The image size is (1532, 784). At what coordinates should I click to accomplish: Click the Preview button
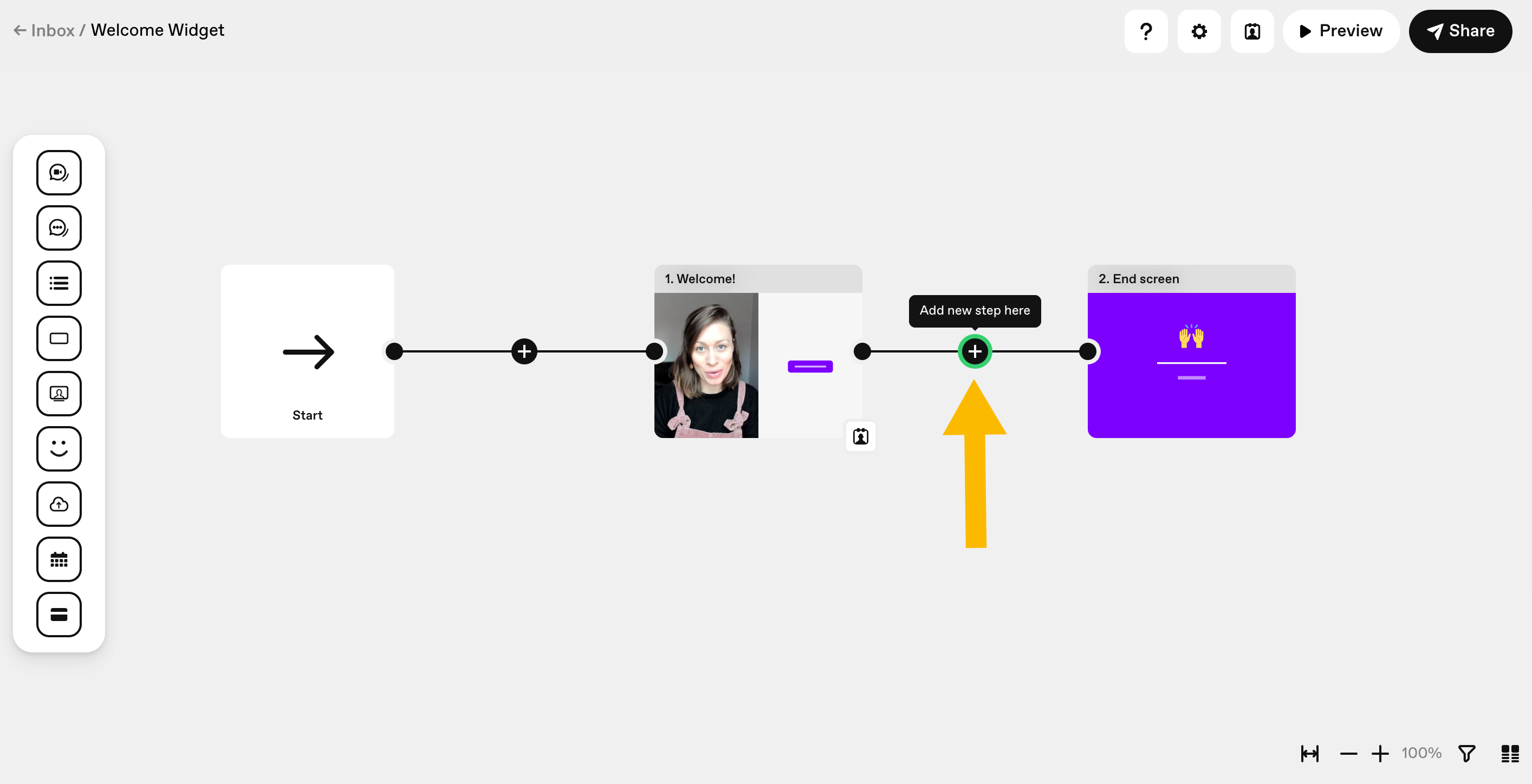tap(1340, 31)
